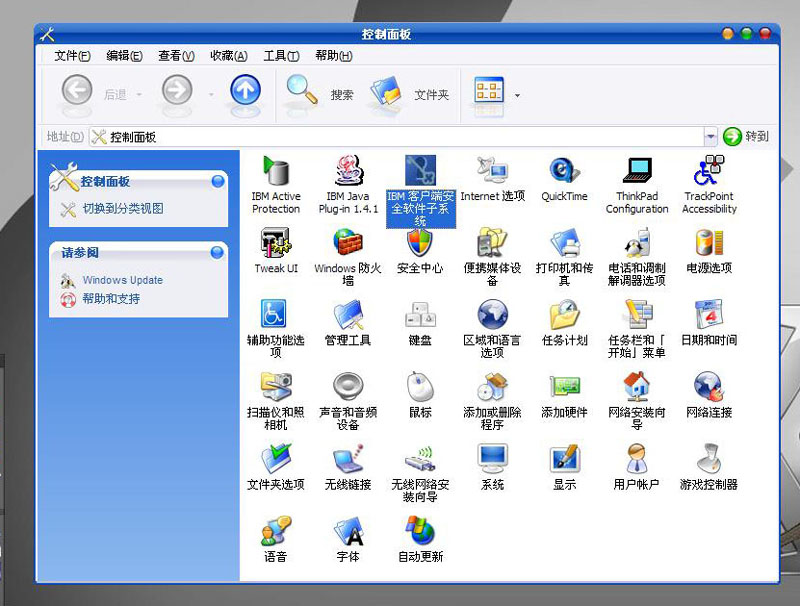Collapse the 控制面板 sidebar panel
The height and width of the screenshot is (606, 800).
(218, 181)
